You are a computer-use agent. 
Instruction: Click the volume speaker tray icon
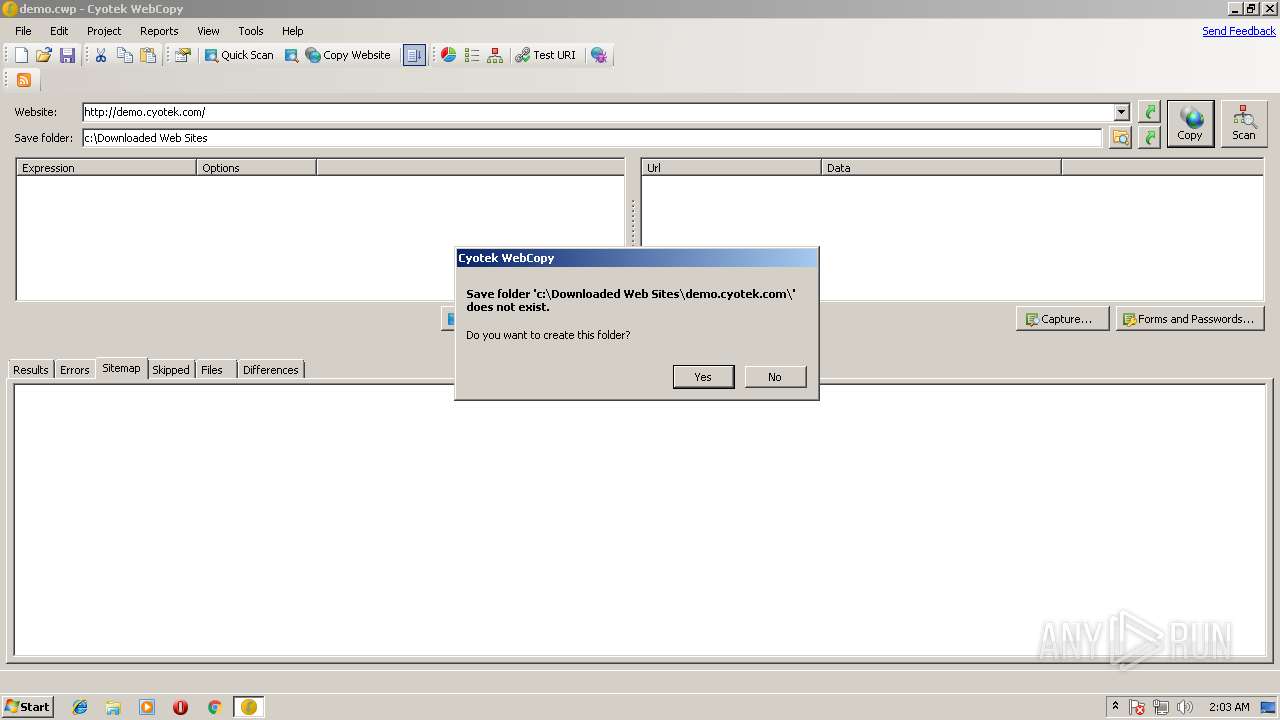click(1185, 707)
